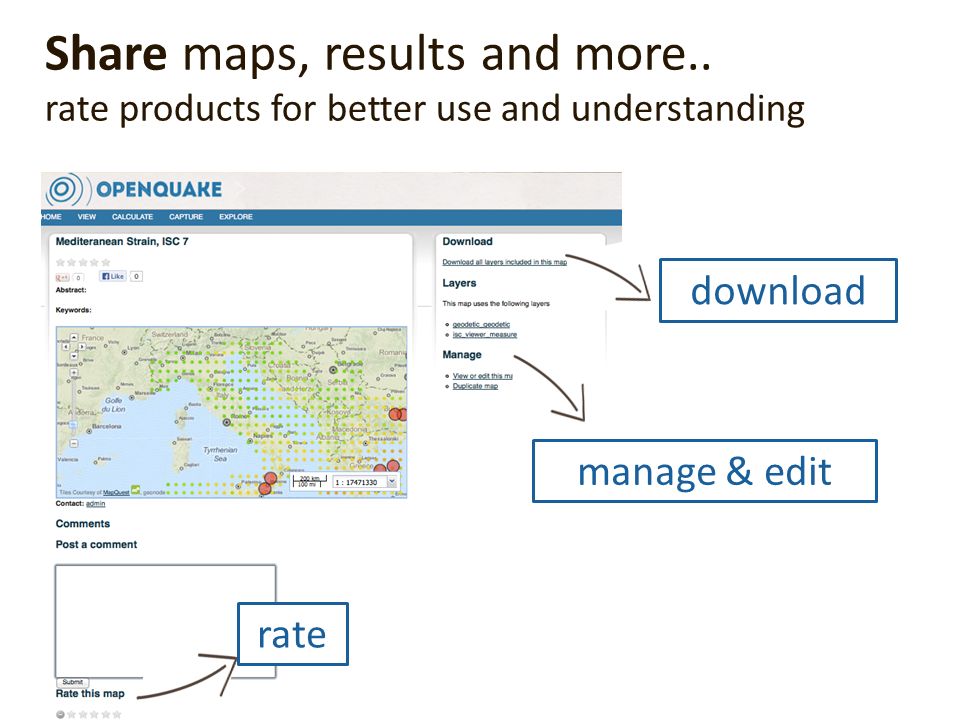
Task: Submit the comment with Submit button
Action: click(73, 682)
